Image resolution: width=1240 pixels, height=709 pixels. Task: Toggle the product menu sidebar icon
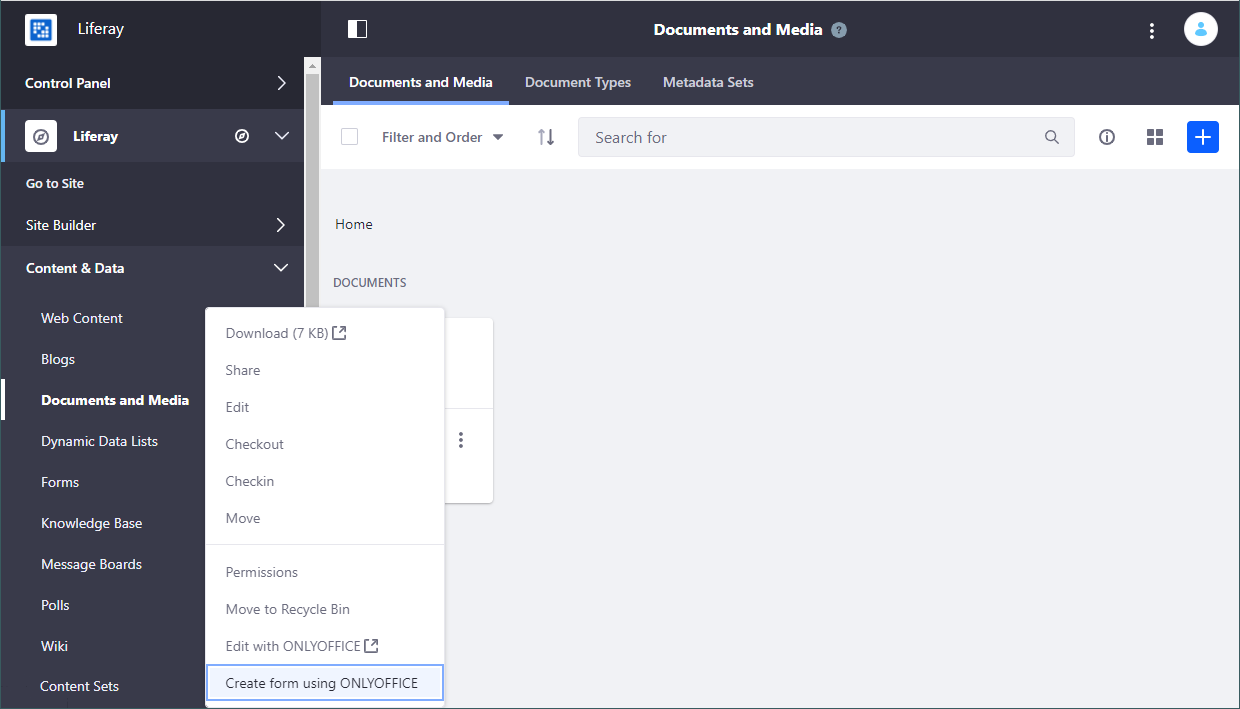(357, 29)
